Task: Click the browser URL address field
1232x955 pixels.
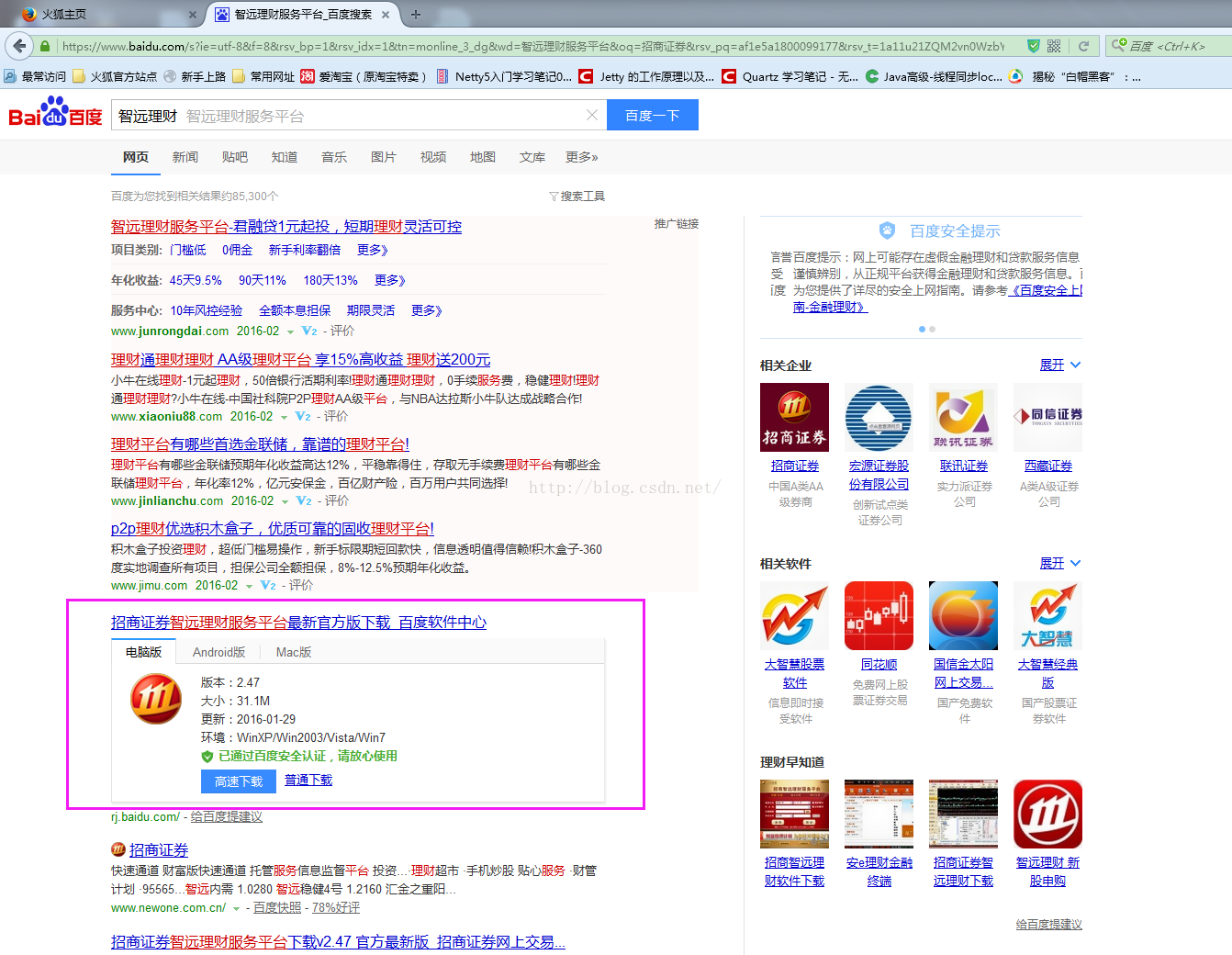Action: [532, 46]
